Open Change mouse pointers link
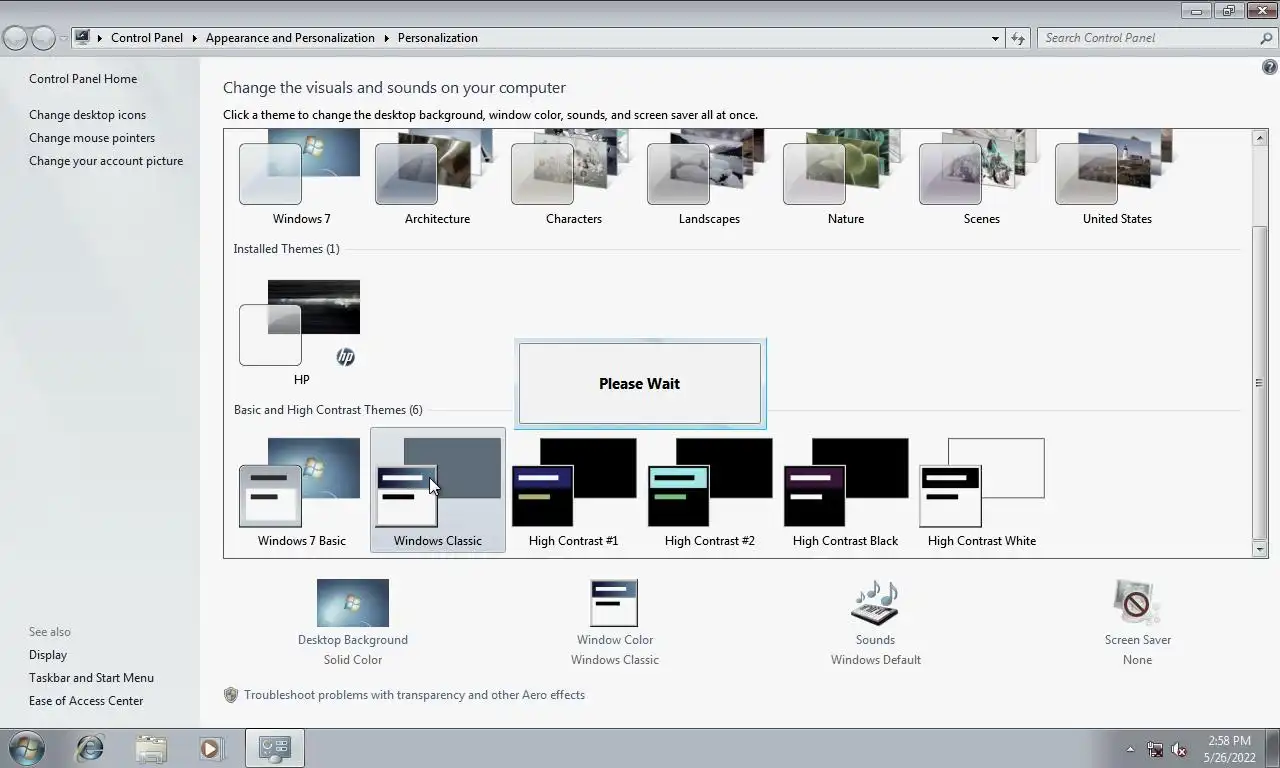 tap(92, 138)
